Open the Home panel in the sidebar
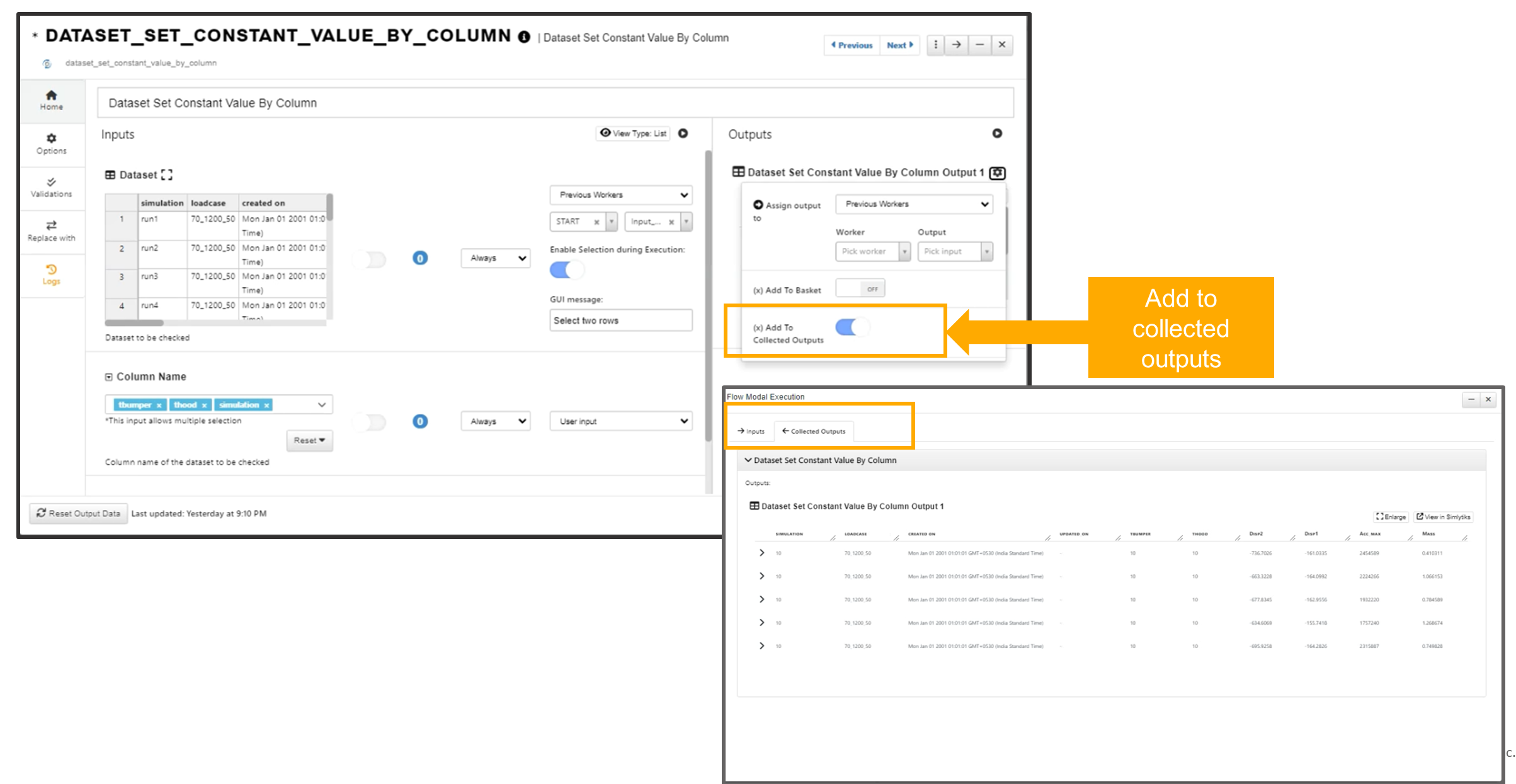The image size is (1516, 784). 51,99
